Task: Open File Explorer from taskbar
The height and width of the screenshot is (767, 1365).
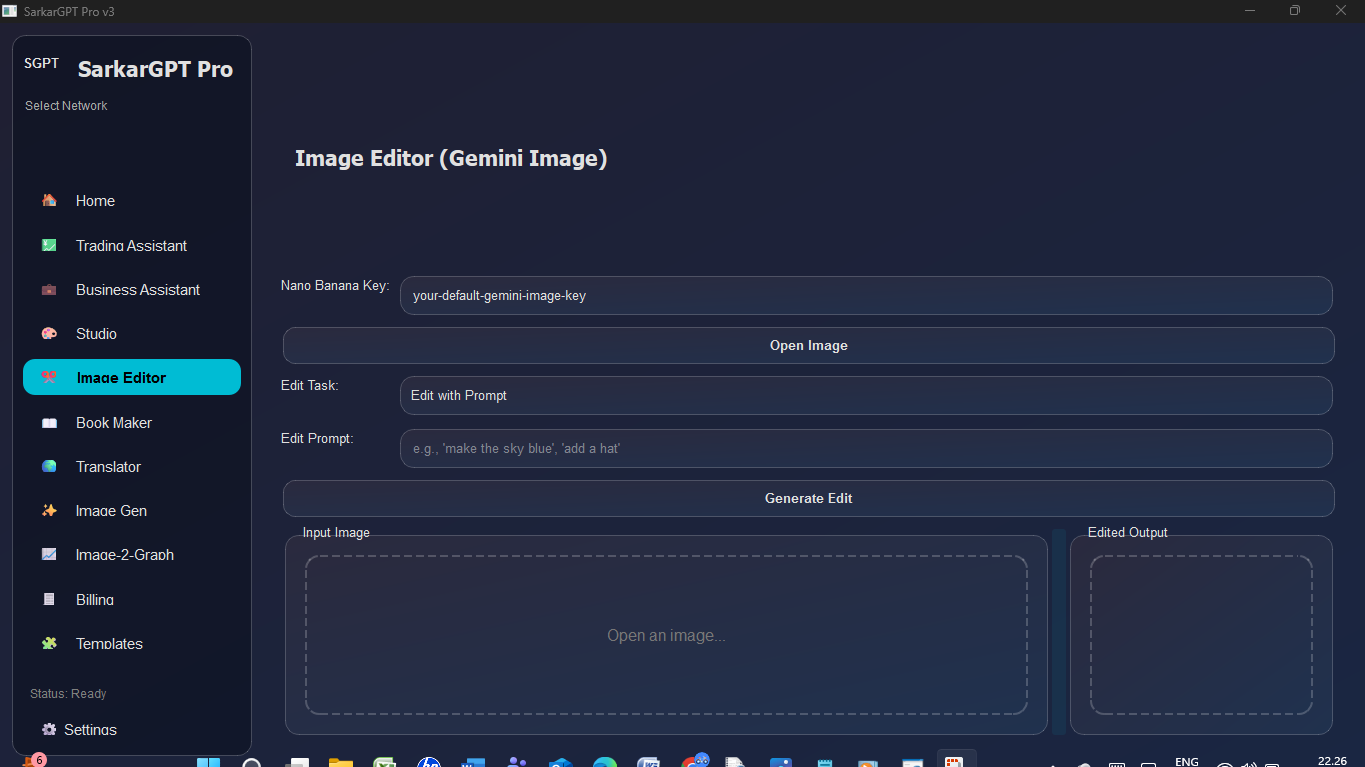Action: click(x=341, y=763)
